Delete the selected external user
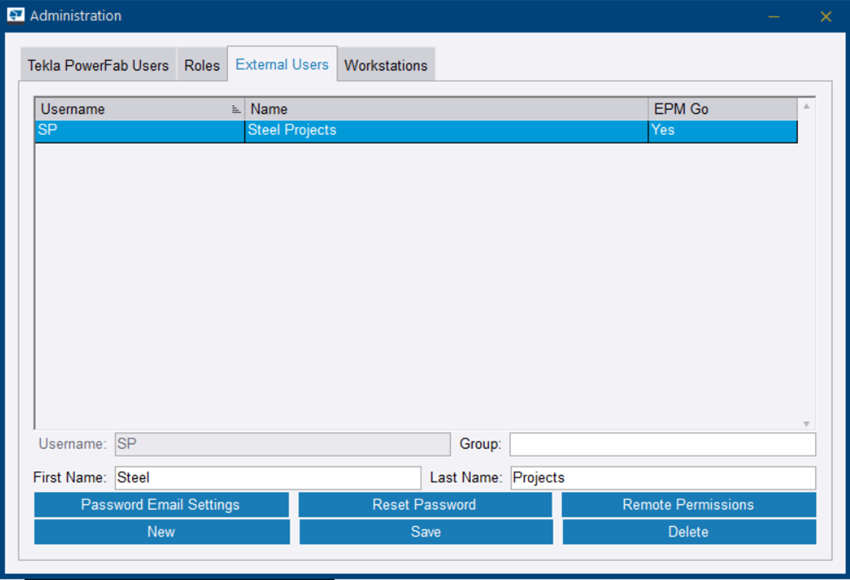The image size is (850, 580). [688, 532]
